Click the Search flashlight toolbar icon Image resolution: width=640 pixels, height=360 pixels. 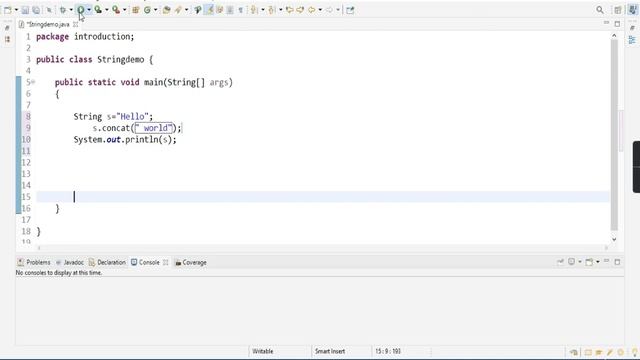[178, 10]
